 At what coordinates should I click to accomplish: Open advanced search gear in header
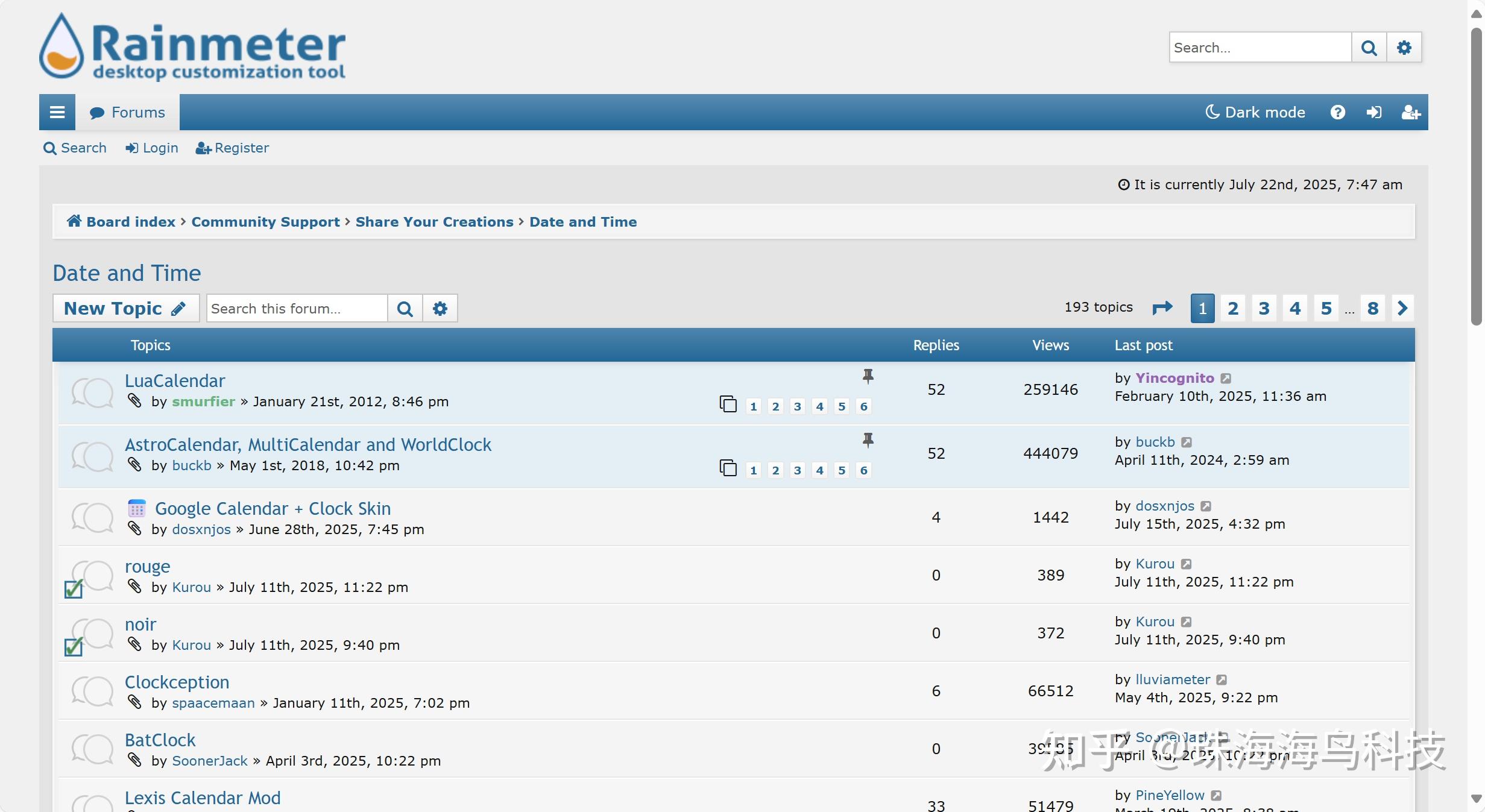coord(1404,48)
